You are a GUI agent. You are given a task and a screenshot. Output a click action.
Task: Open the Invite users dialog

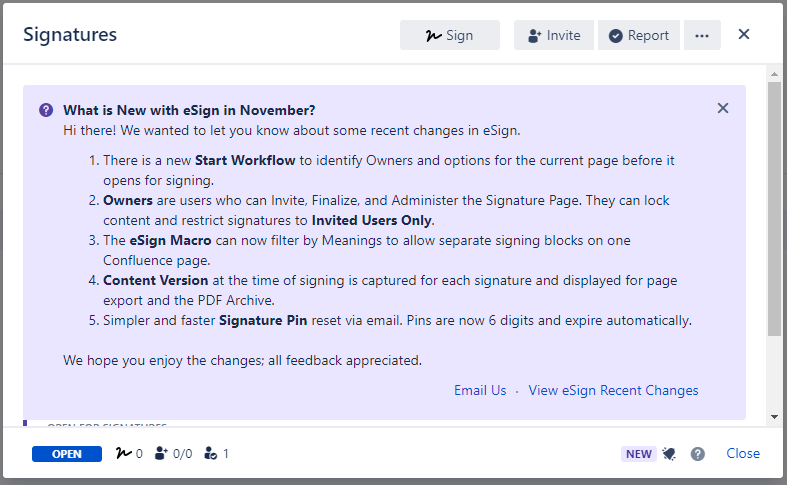(554, 35)
